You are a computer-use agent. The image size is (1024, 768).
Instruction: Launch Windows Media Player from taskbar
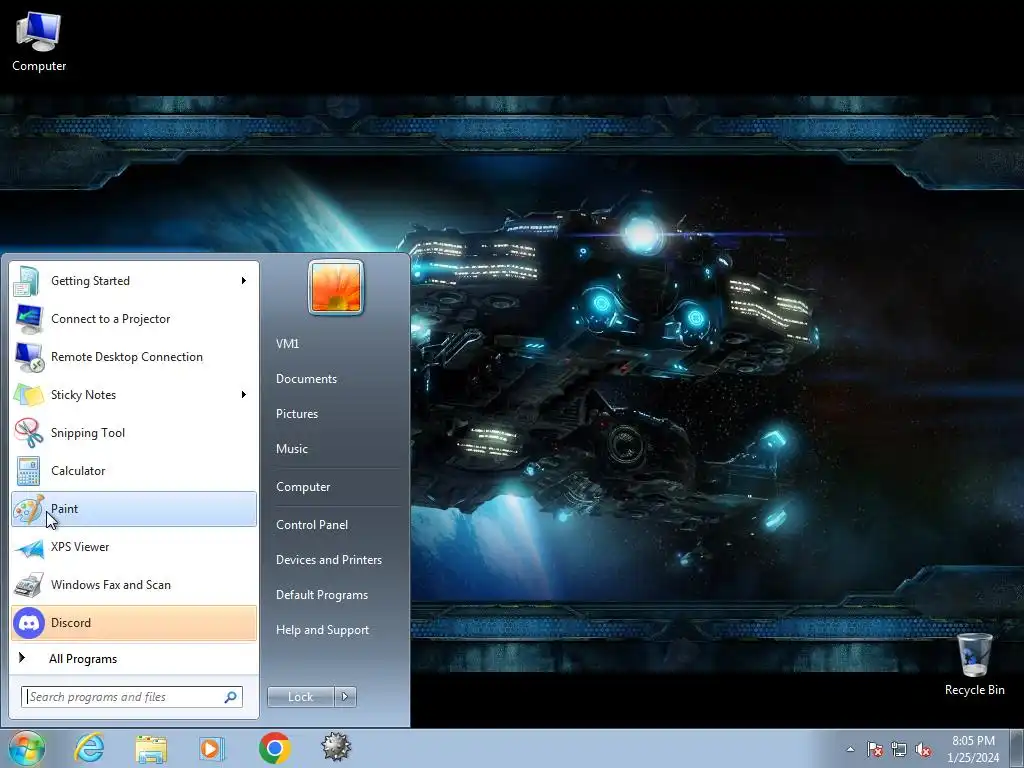(211, 748)
